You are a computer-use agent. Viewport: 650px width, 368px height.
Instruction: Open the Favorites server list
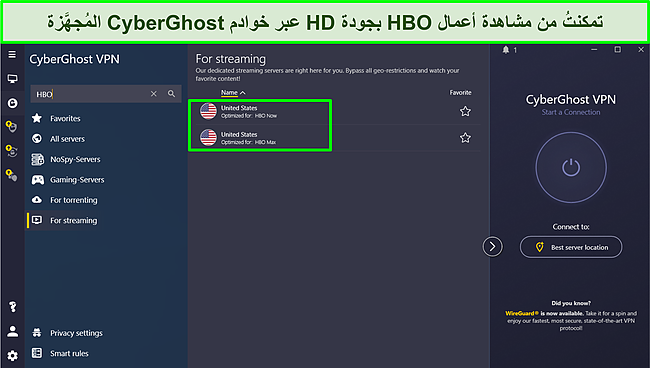[65, 119]
